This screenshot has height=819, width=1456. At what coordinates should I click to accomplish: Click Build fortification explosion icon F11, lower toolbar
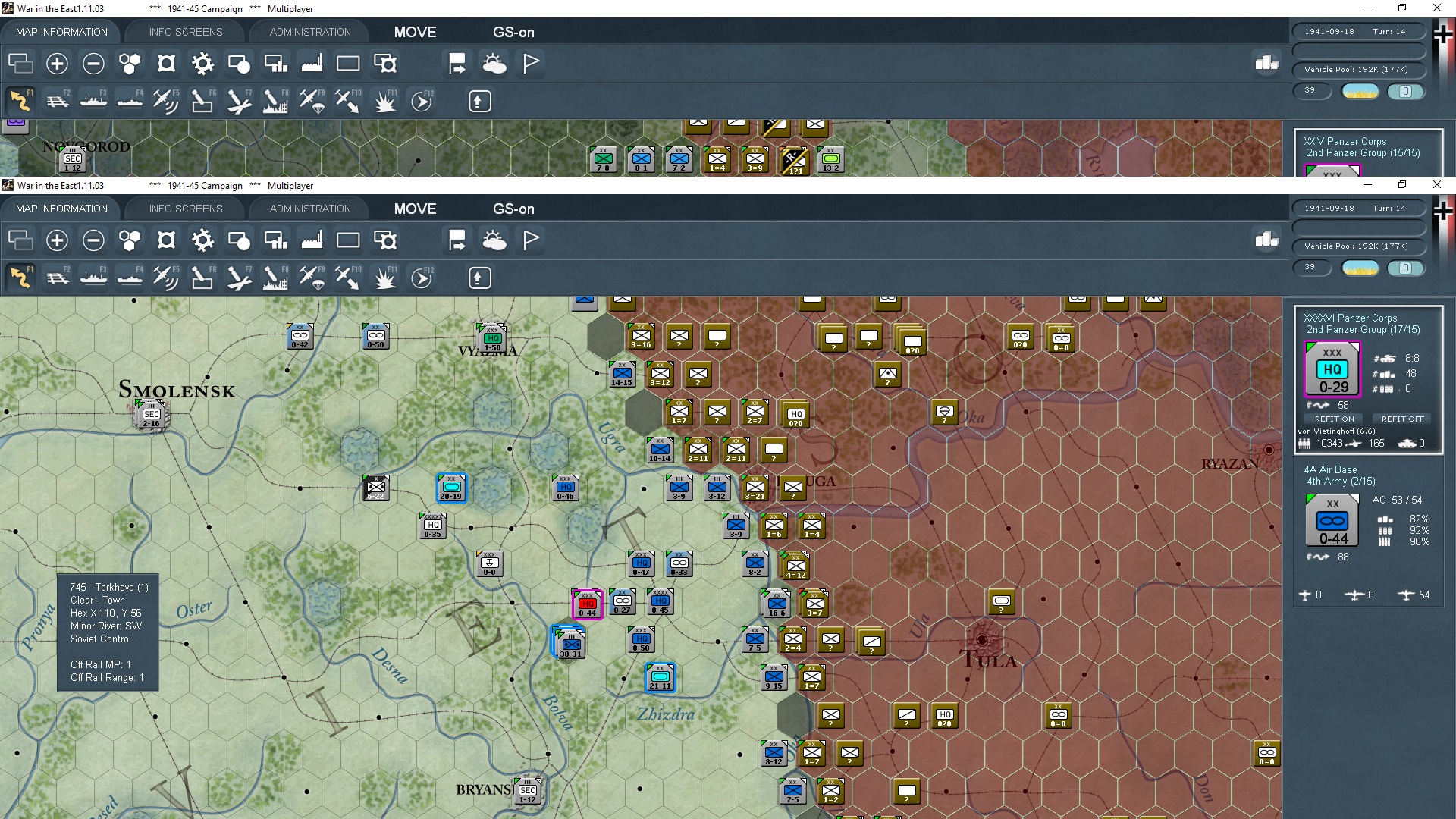pos(384,278)
